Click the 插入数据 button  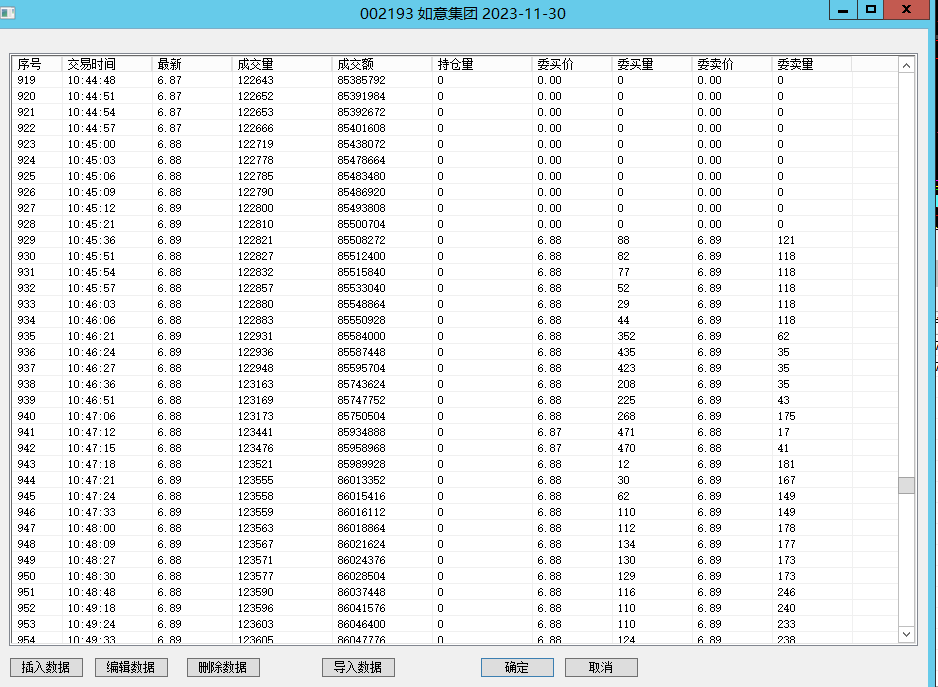46,667
